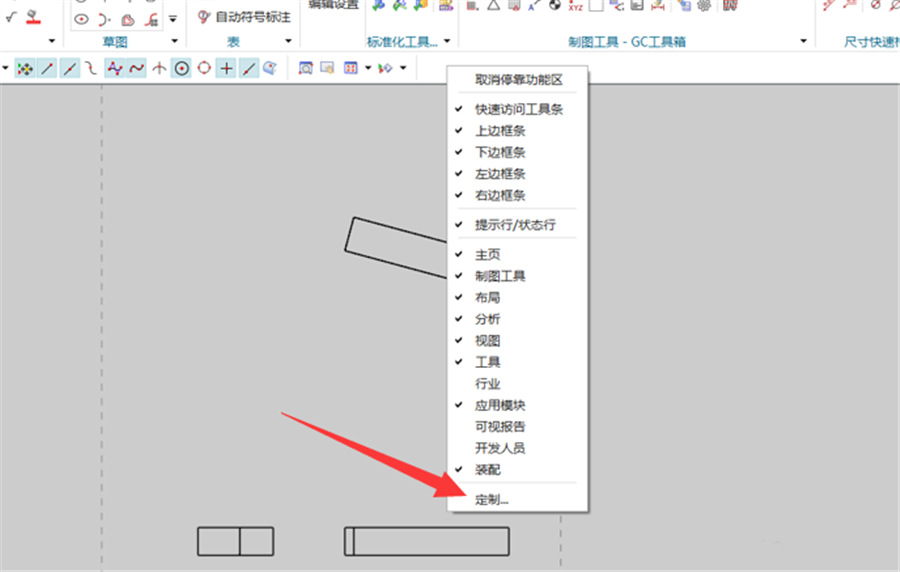Enable 可视报告 tab in the context menu

click(517, 427)
